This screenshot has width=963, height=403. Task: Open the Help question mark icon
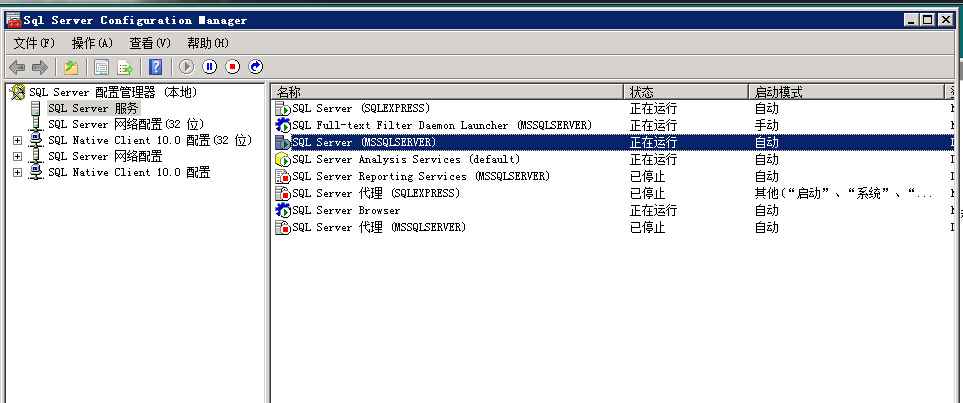(156, 67)
